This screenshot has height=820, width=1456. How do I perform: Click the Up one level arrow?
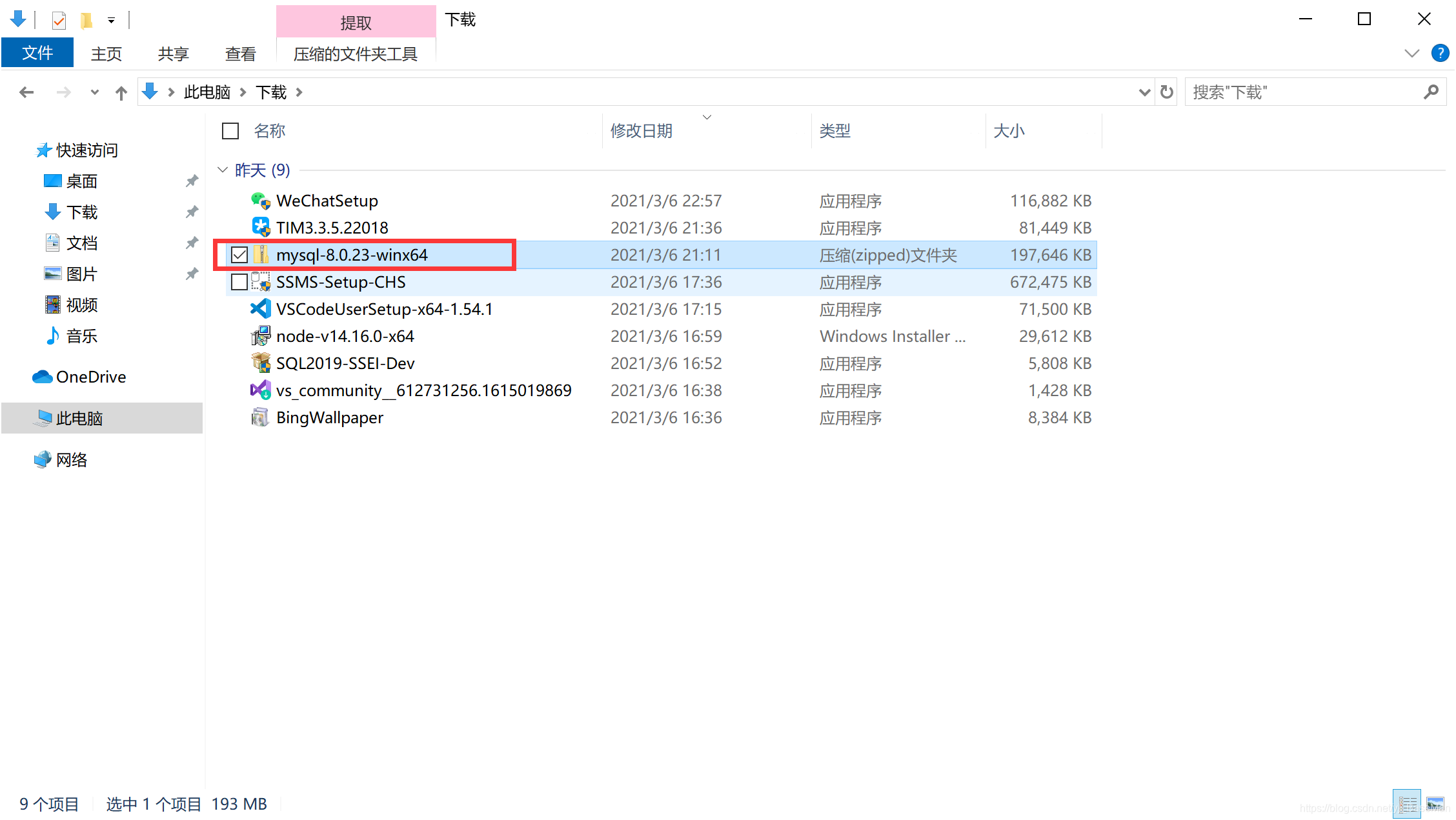[x=121, y=93]
